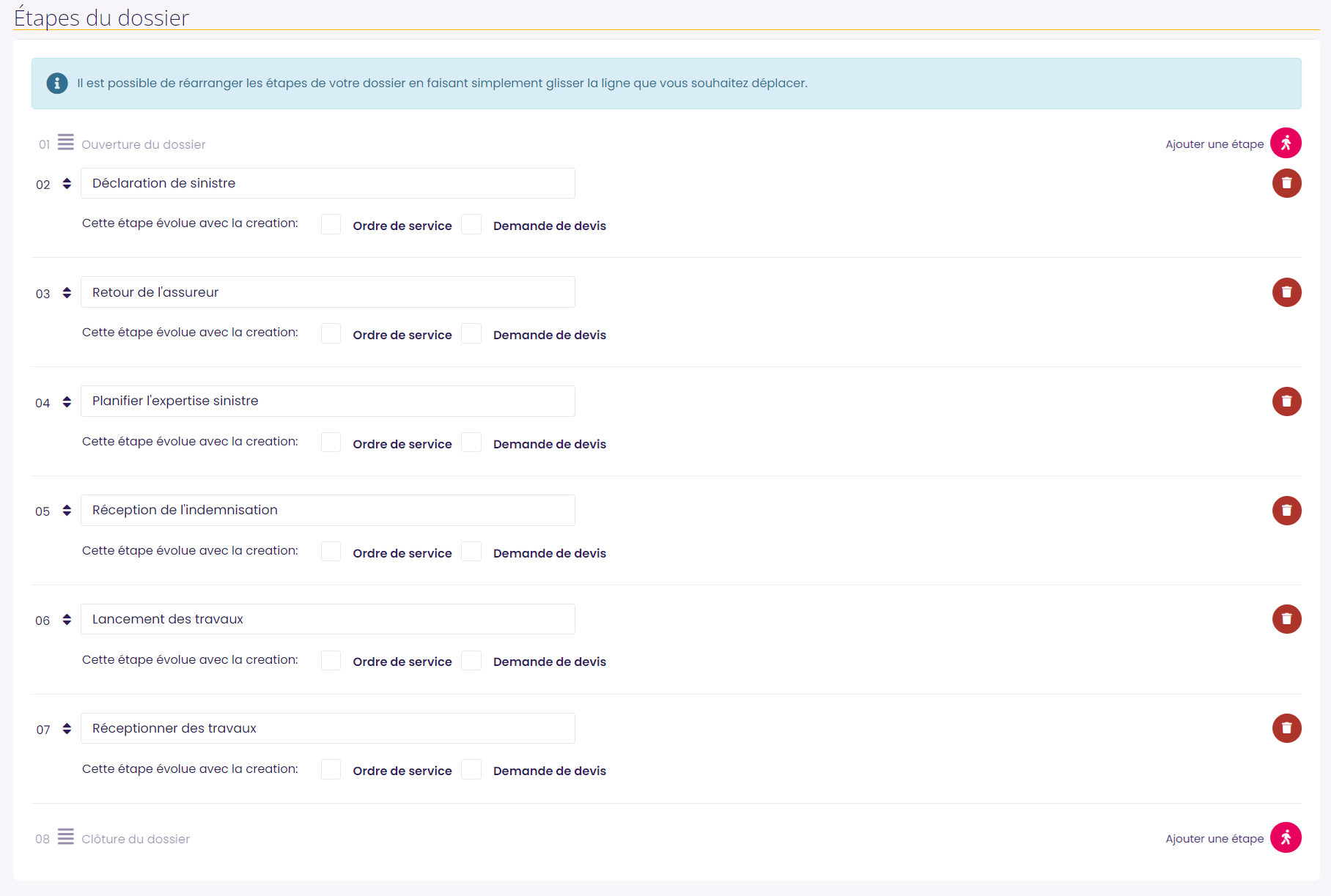Image resolution: width=1331 pixels, height=896 pixels.
Task: Check Ordre de service for Retour de l'assureur
Action: coord(331,333)
